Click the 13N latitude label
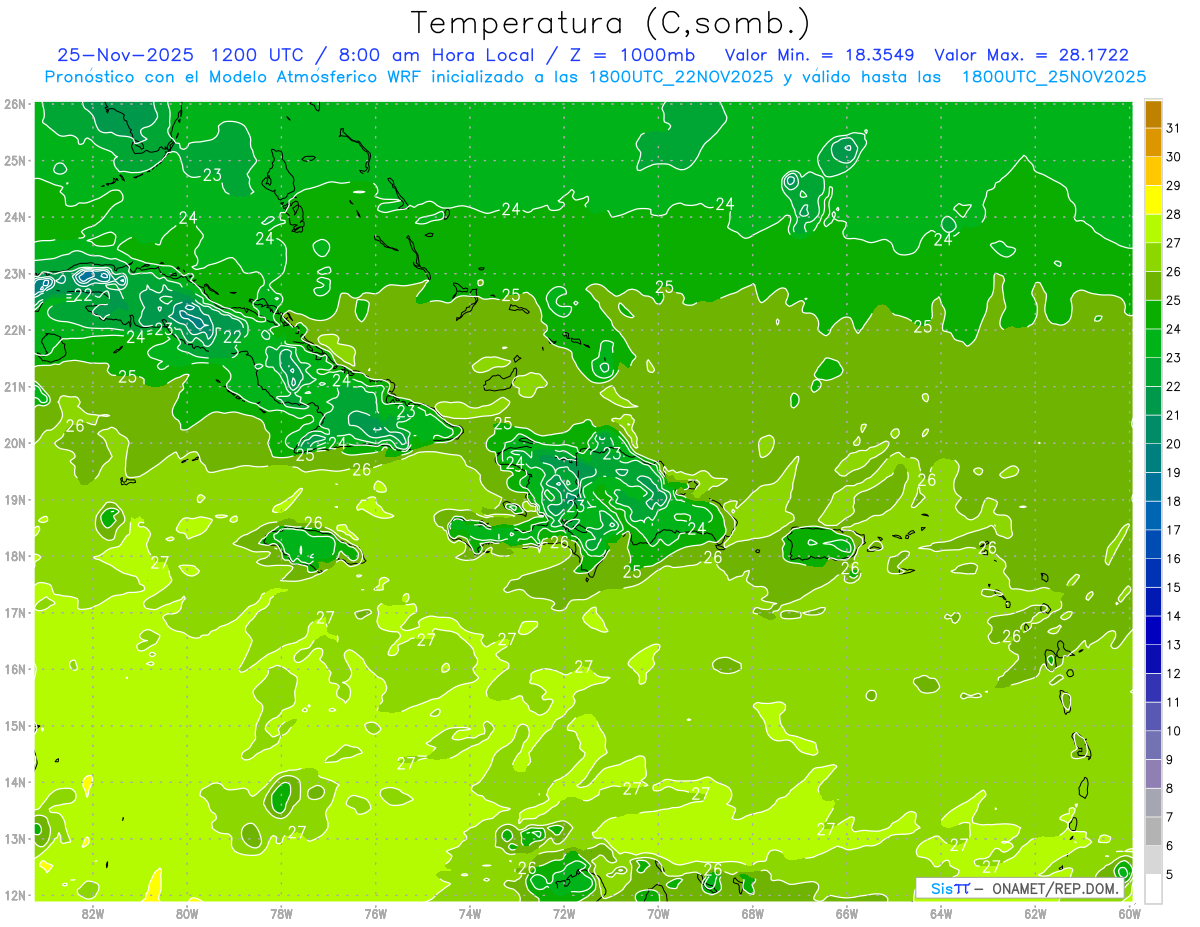The width and height of the screenshot is (1200, 927). [x=15, y=839]
